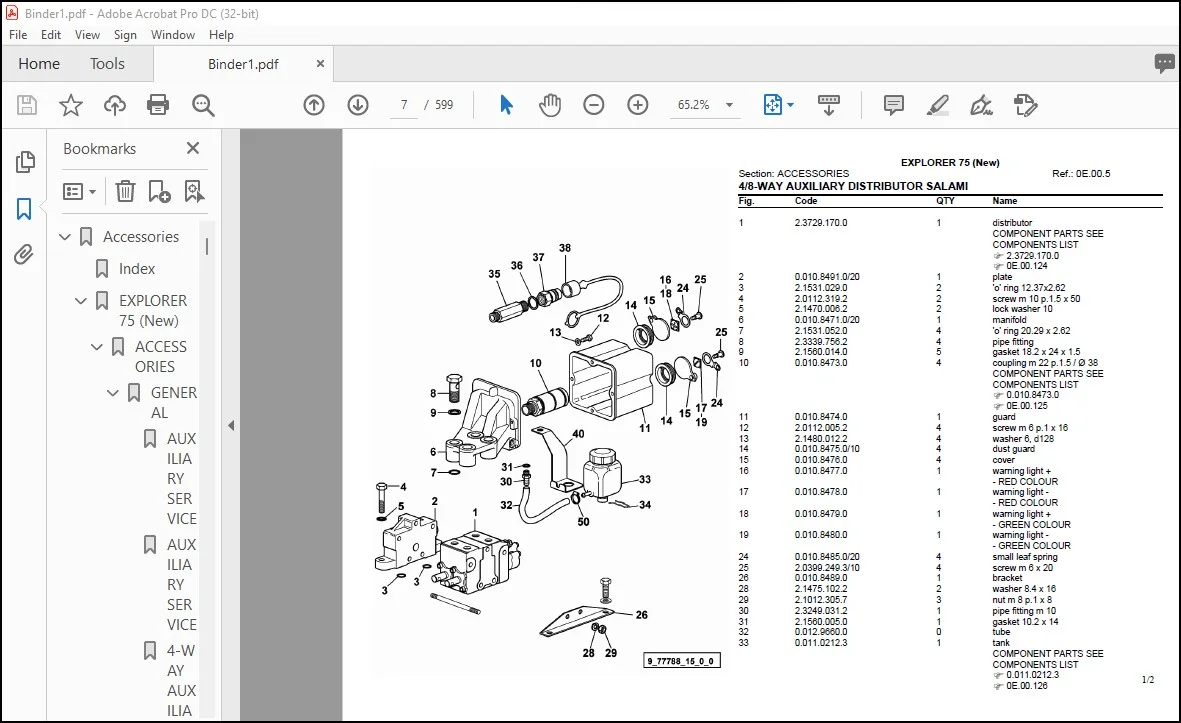The width and height of the screenshot is (1181, 723).
Task: Toggle the bookmarks panel icon
Action: (x=24, y=209)
